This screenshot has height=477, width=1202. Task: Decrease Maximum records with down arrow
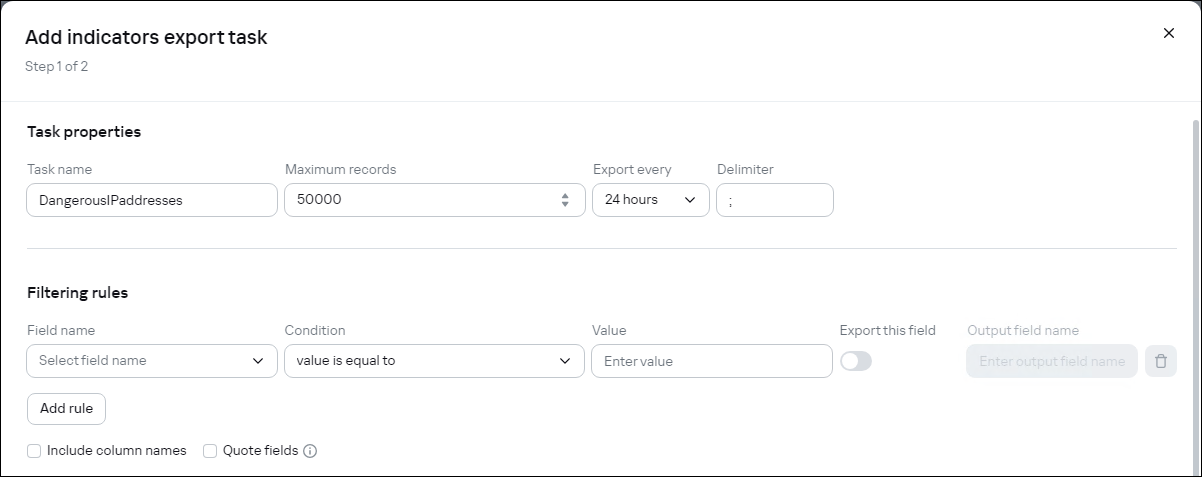[565, 205]
